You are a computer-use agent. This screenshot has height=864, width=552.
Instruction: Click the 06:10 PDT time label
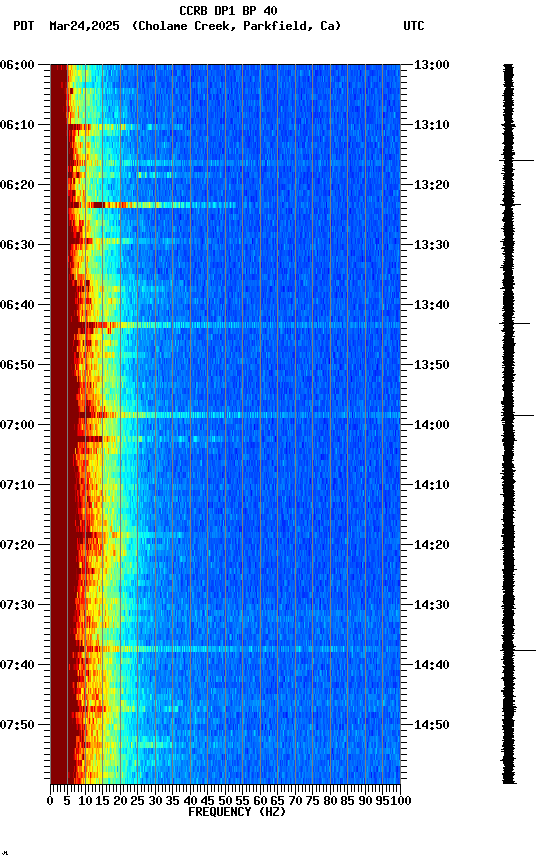click(17, 125)
